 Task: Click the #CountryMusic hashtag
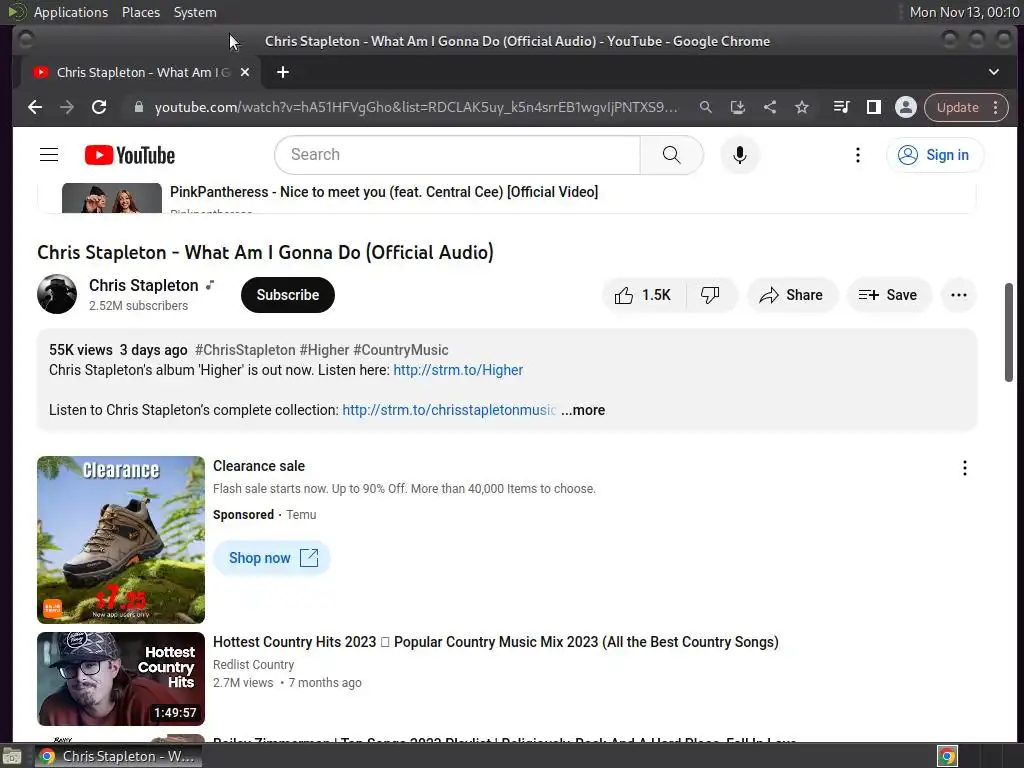[401, 350]
